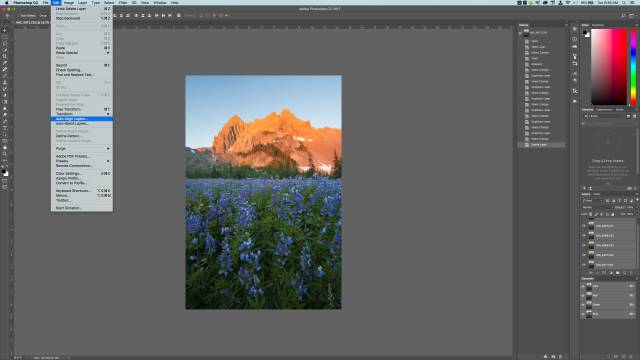This screenshot has width=640, height=360.
Task: Select the Lasso tool
Action: tap(4, 43)
